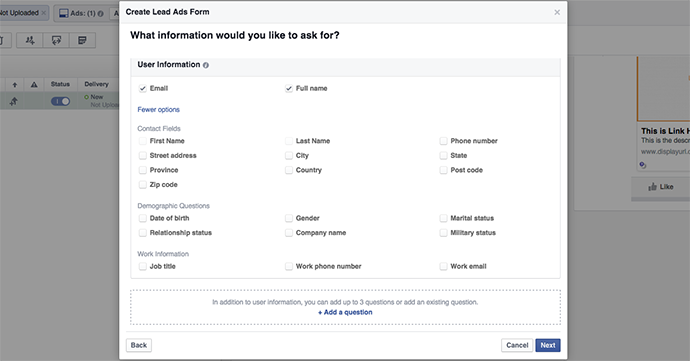The height and width of the screenshot is (361, 690).
Task: Tick the State checkbox
Action: [443, 155]
